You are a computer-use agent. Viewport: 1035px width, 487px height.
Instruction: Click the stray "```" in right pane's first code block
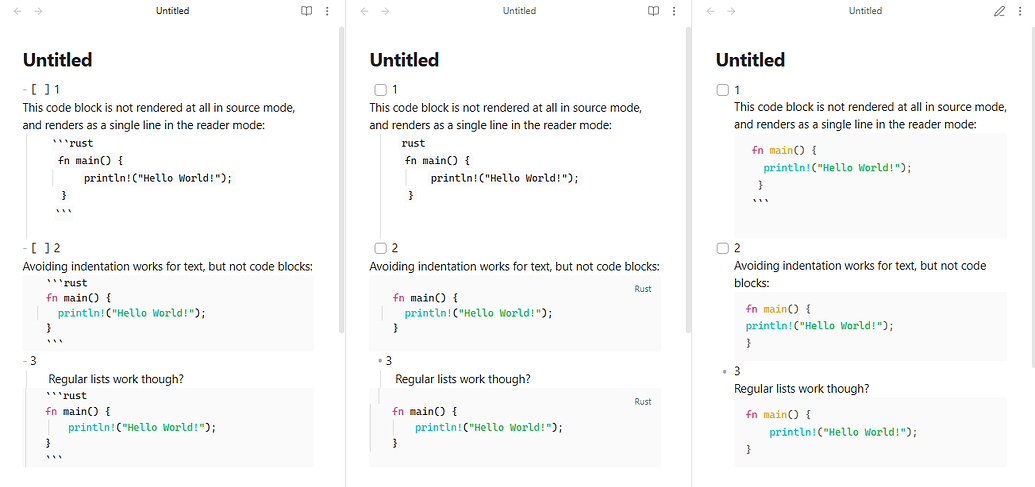tap(760, 202)
